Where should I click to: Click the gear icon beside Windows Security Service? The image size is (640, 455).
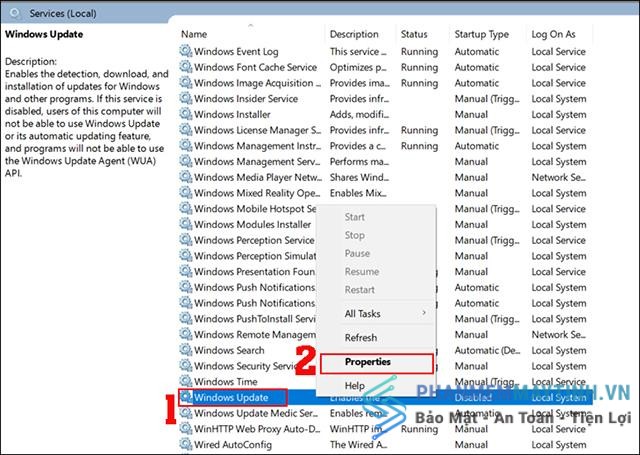click(186, 365)
